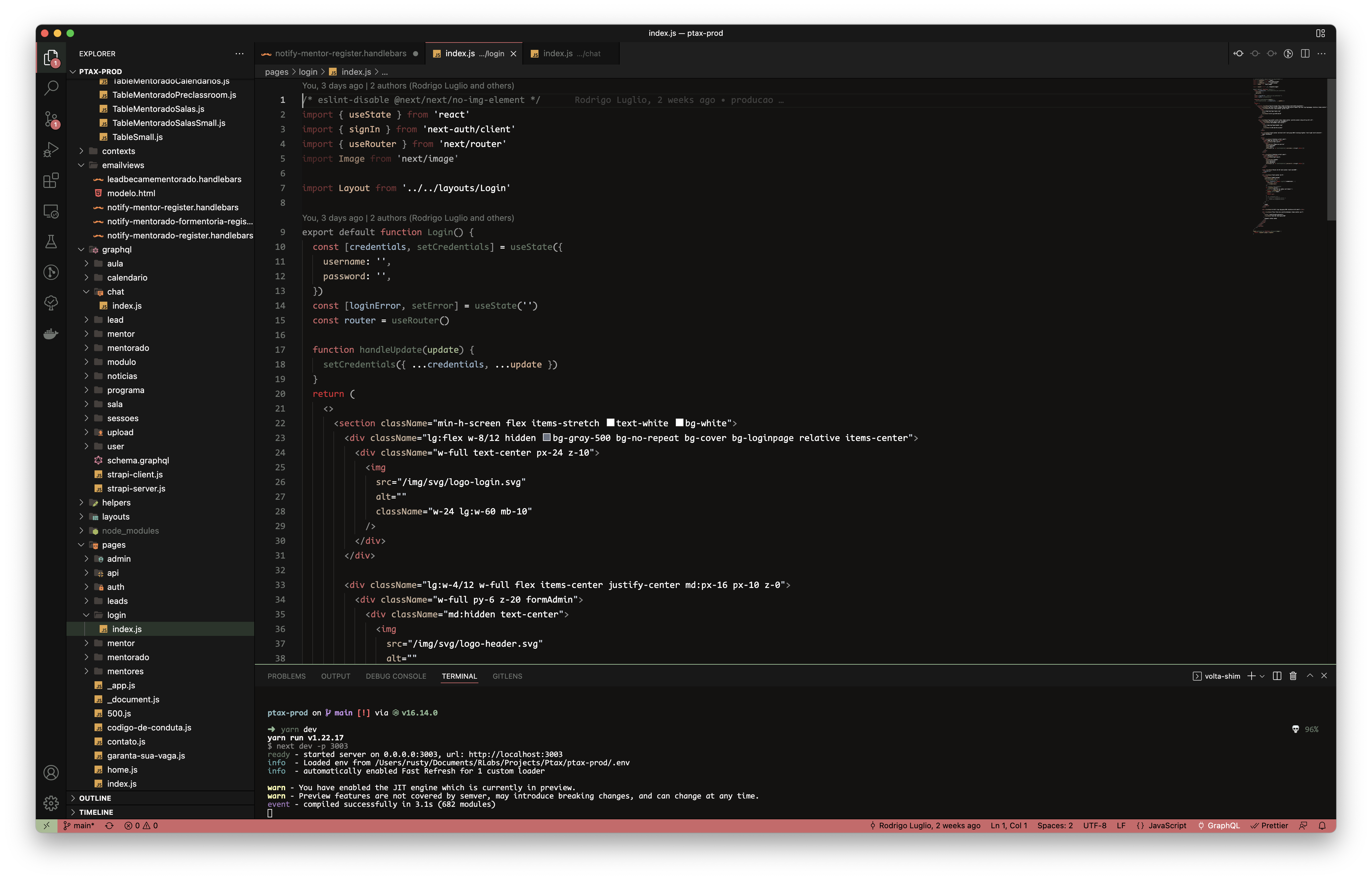
Task: Open launch profile dropdown next to plus
Action: 1262,676
